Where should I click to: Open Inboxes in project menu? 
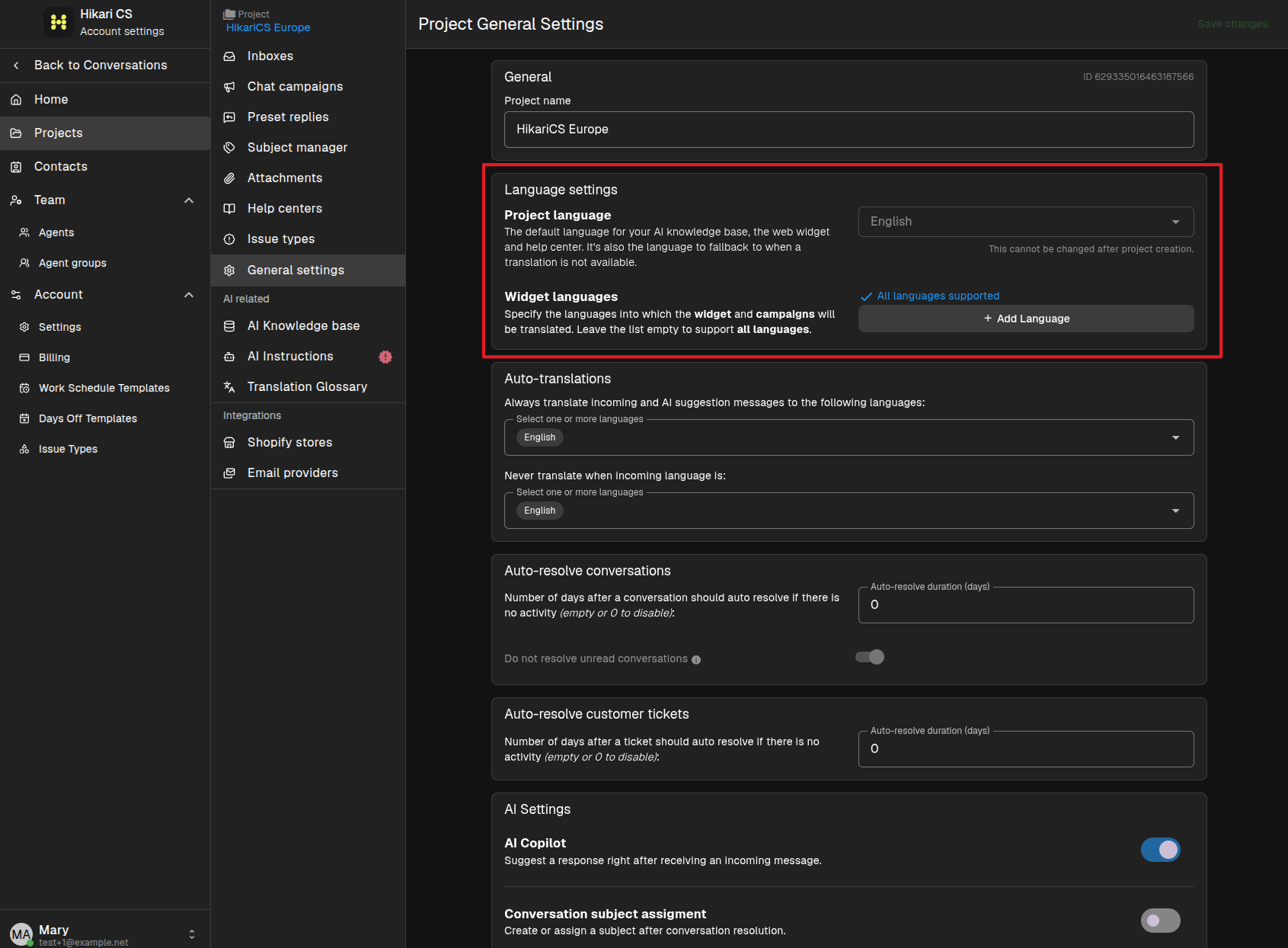point(308,56)
